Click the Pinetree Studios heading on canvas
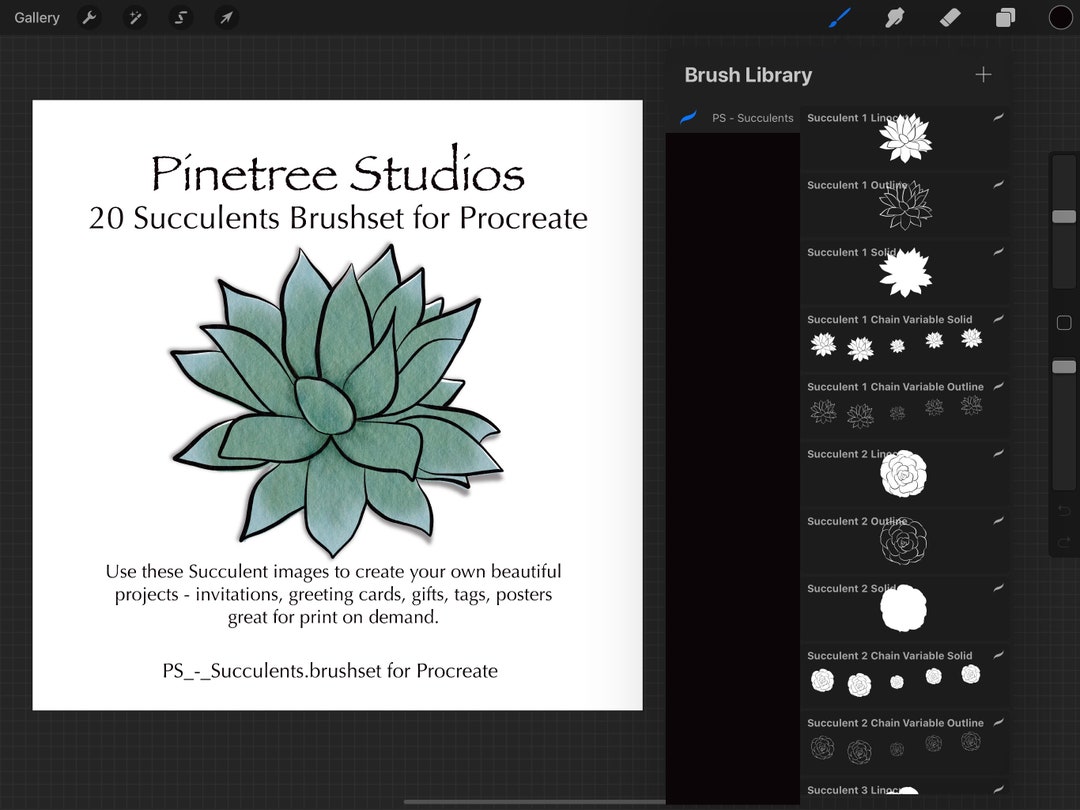This screenshot has width=1080, height=810. point(338,169)
